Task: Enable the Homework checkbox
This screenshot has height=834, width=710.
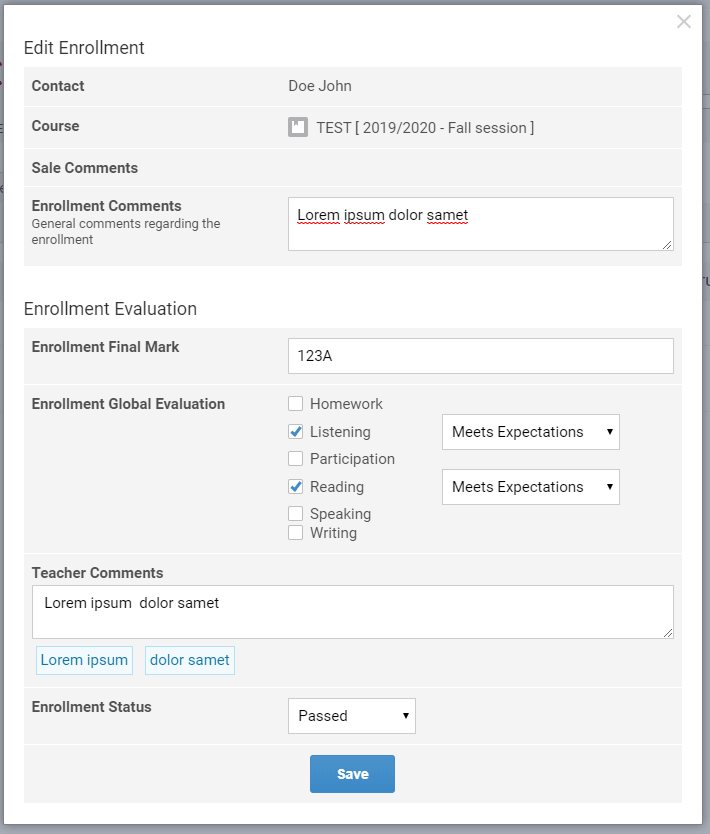Action: point(296,404)
